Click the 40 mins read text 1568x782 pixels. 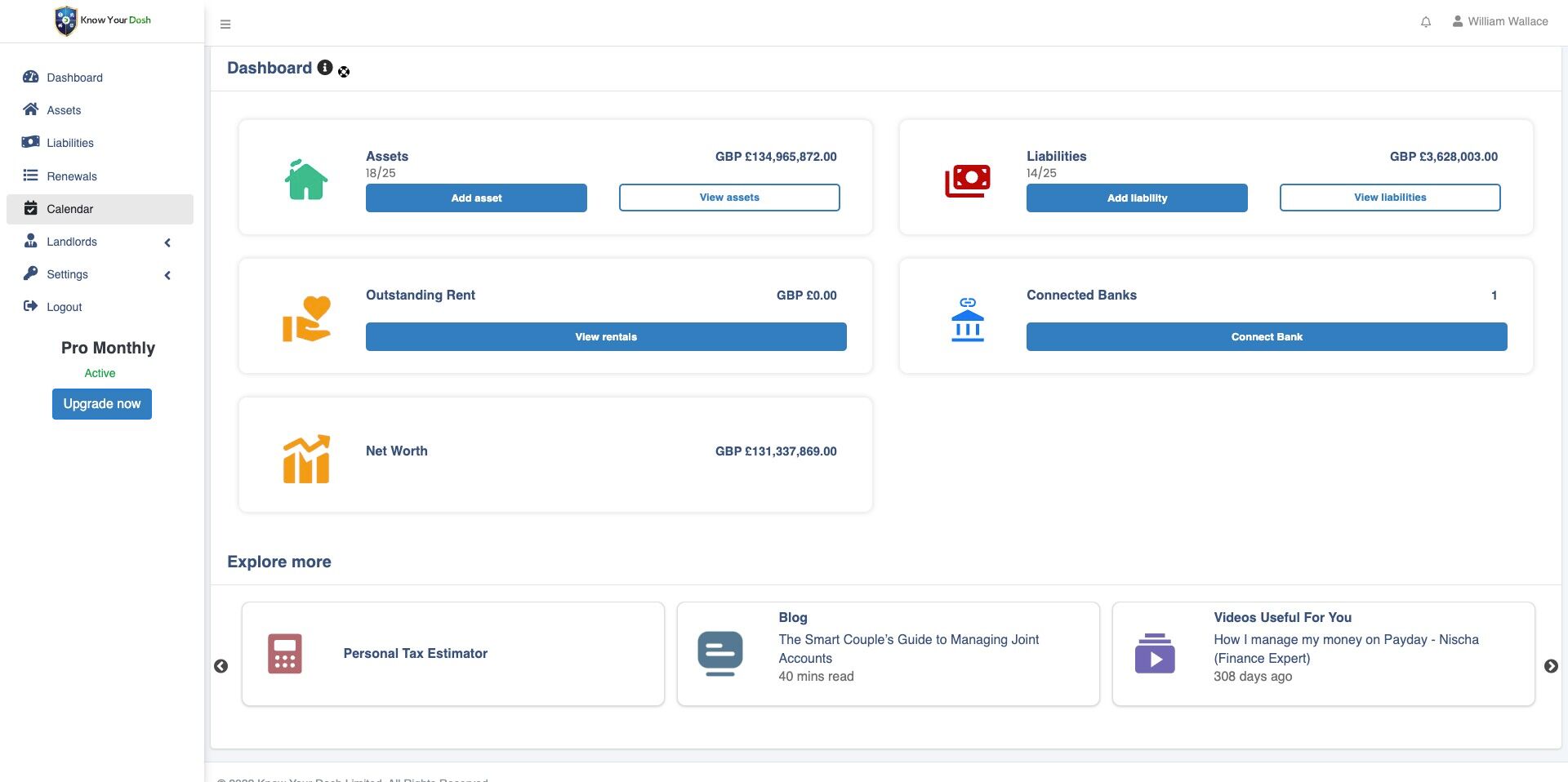tap(816, 677)
